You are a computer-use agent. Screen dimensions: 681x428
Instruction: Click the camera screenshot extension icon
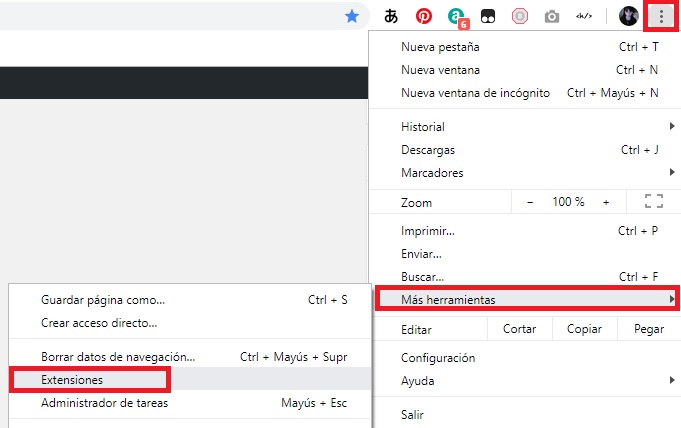tap(551, 16)
